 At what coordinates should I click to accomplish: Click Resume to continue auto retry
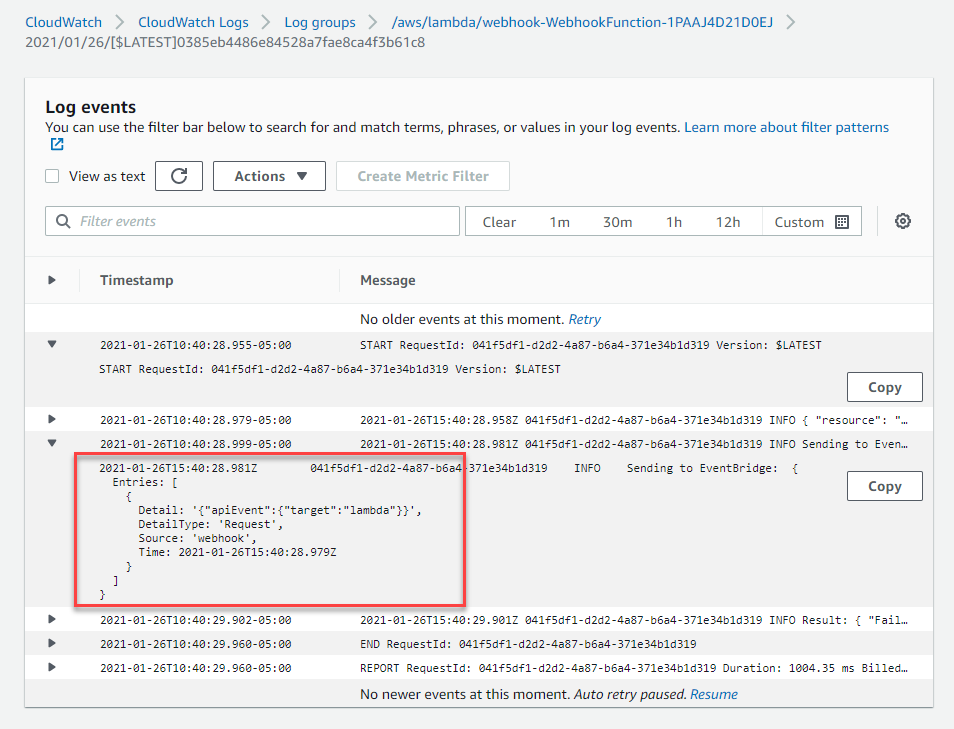coord(713,694)
